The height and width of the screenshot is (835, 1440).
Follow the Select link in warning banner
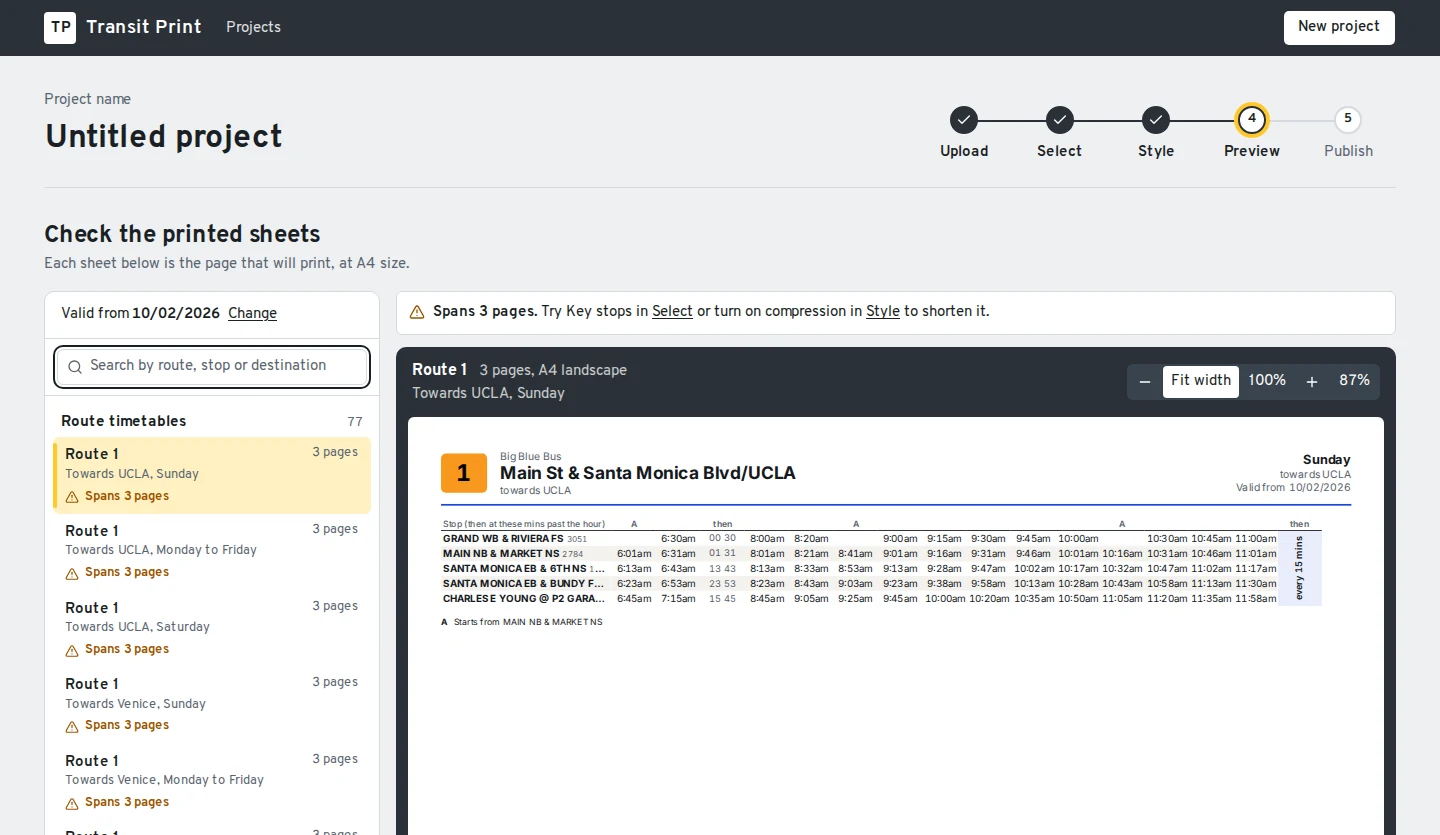point(672,312)
